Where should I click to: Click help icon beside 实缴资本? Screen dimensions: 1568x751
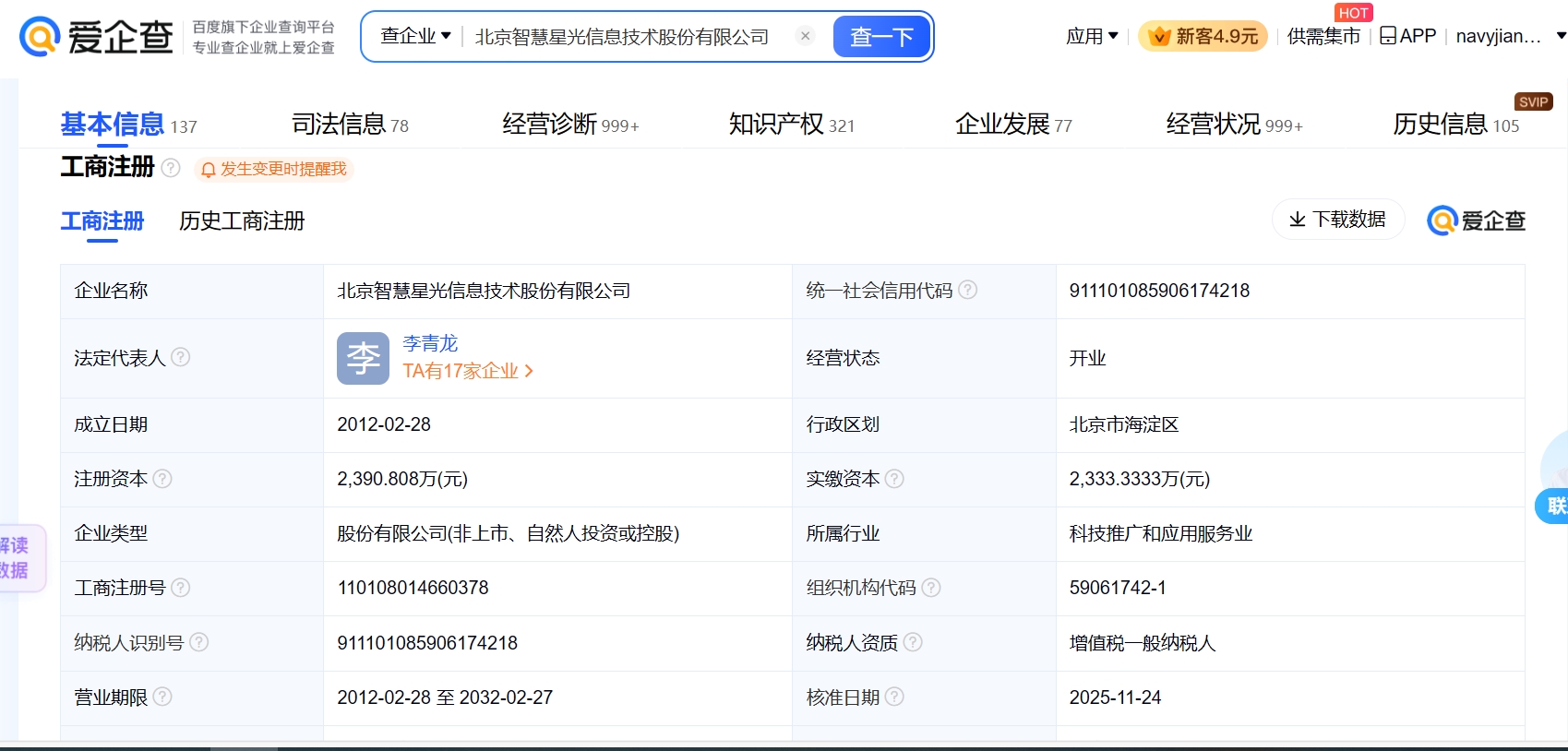(x=894, y=479)
